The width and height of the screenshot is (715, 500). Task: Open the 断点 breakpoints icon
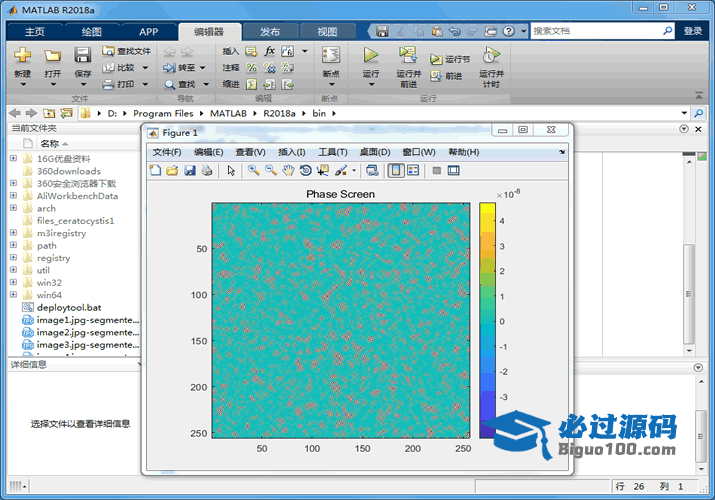[x=331, y=55]
